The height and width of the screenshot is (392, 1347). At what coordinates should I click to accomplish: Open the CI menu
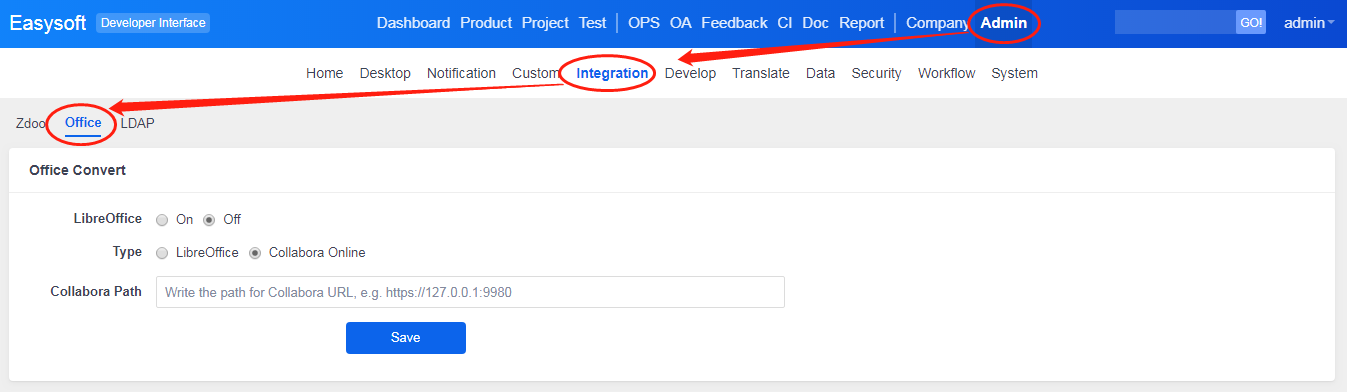[x=785, y=23]
